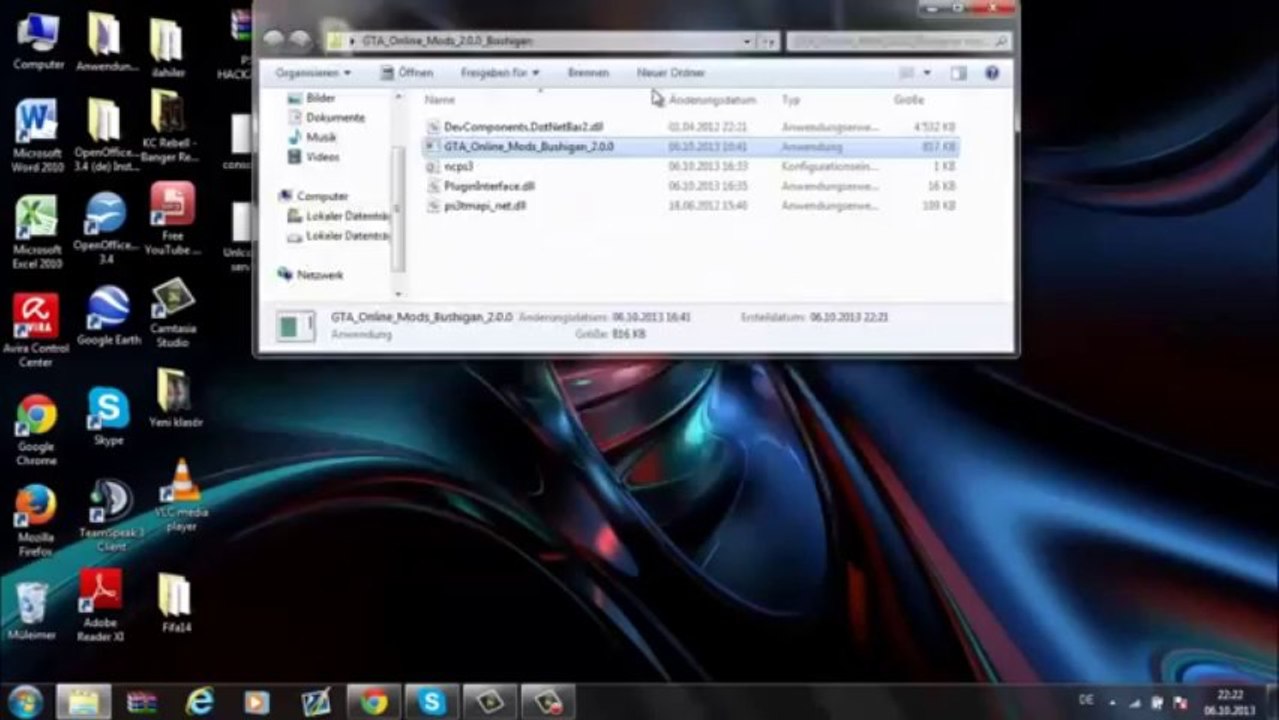
Task: Select Dokumente in navigation pane
Action: click(326, 117)
